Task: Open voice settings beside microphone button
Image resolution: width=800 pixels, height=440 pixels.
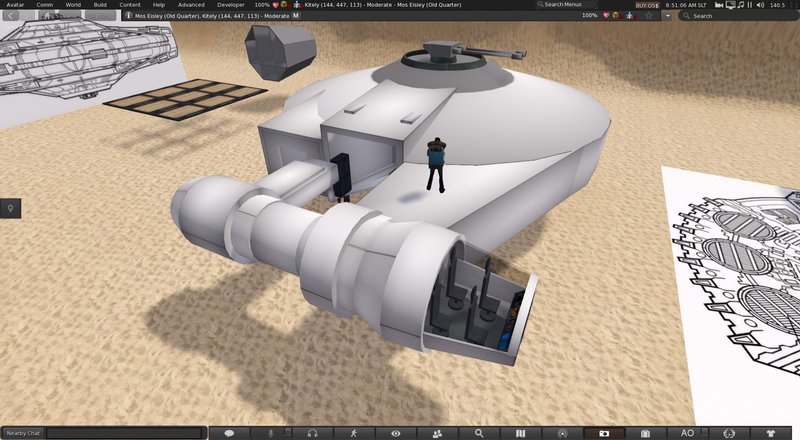Action: 288,431
